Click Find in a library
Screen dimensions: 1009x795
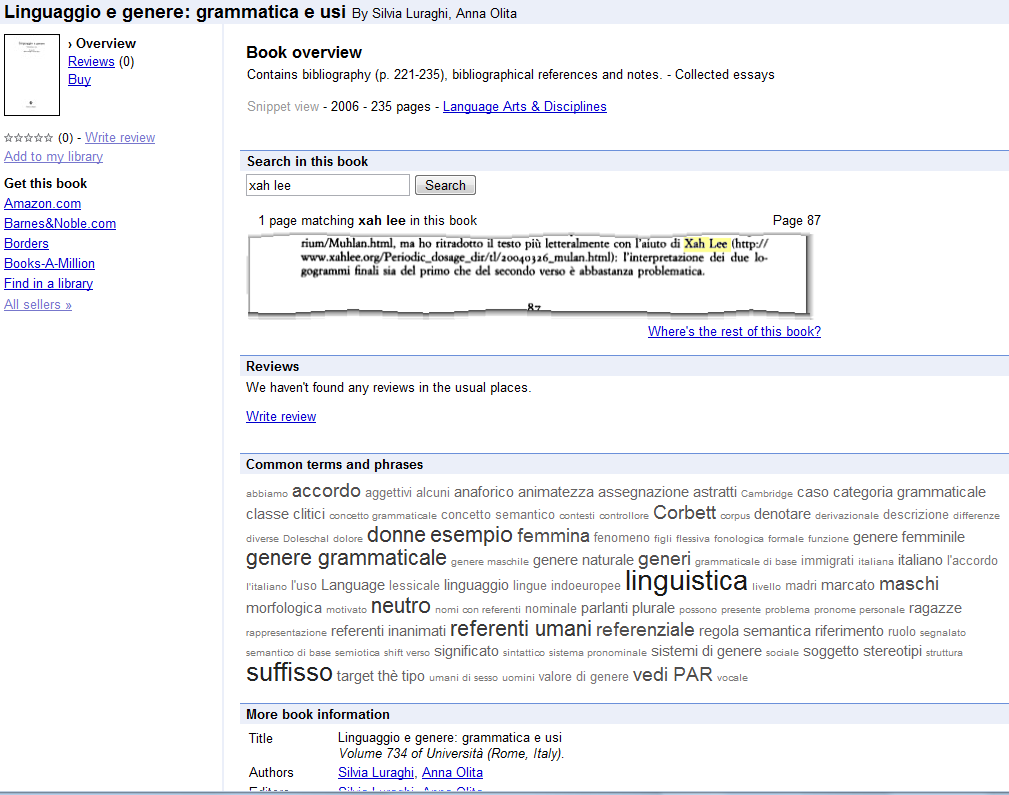click(48, 283)
